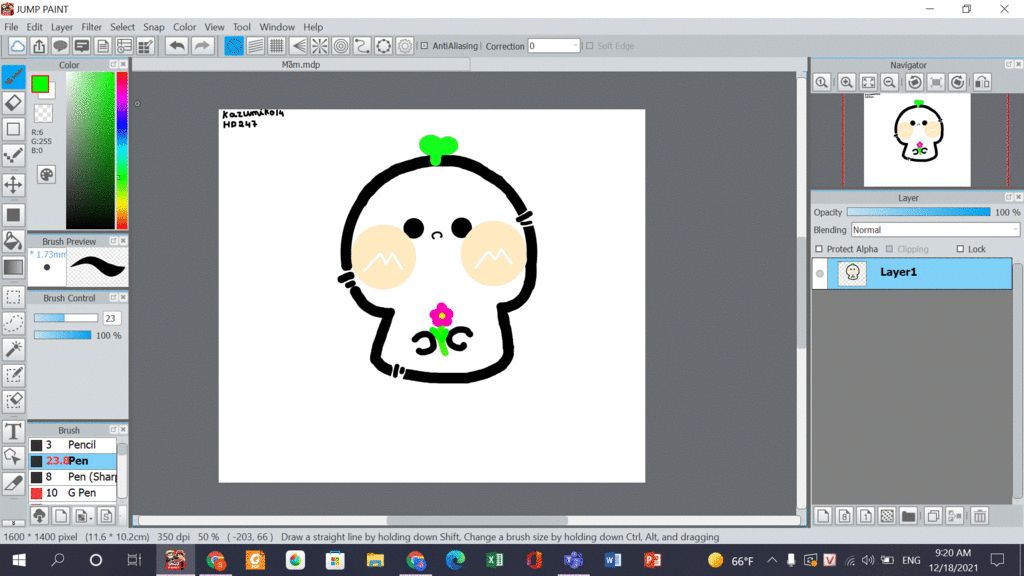1024x576 pixels.
Task: Enable the radial snap
Action: pos(319,46)
